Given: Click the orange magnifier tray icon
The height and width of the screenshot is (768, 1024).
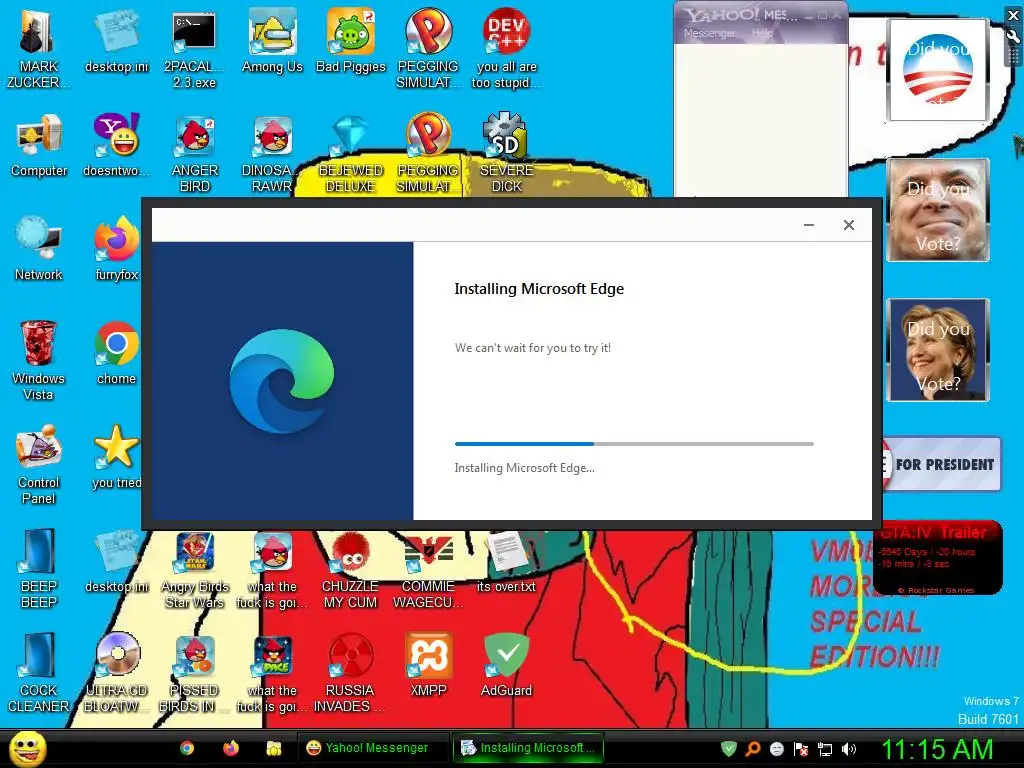Looking at the screenshot, I should click(x=753, y=749).
